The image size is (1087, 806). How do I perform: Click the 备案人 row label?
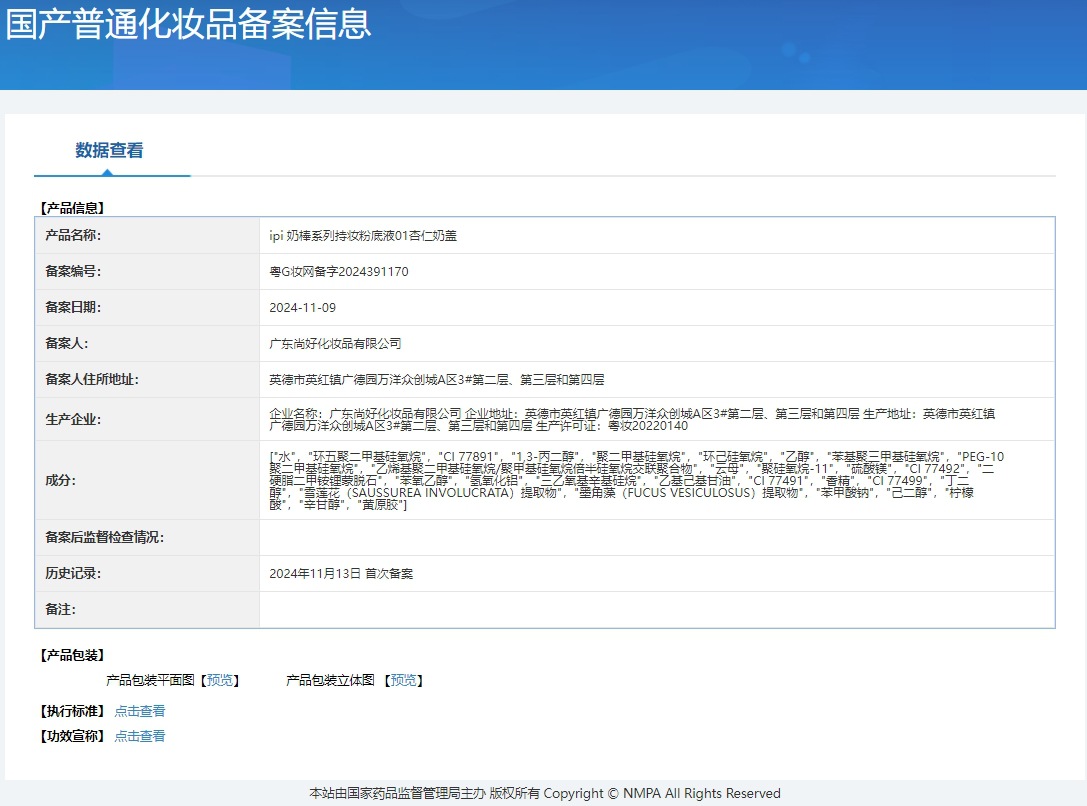click(x=67, y=344)
